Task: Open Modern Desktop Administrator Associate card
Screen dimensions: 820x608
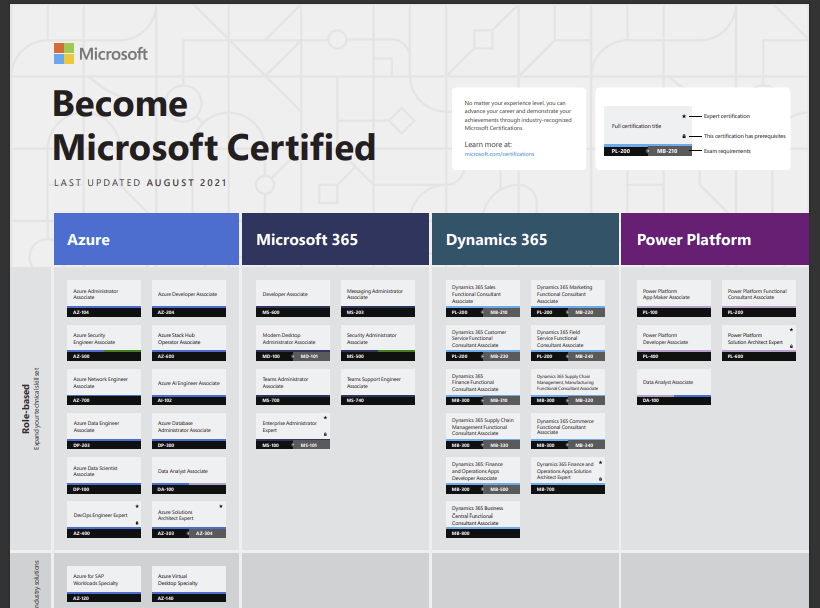Action: click(x=293, y=343)
